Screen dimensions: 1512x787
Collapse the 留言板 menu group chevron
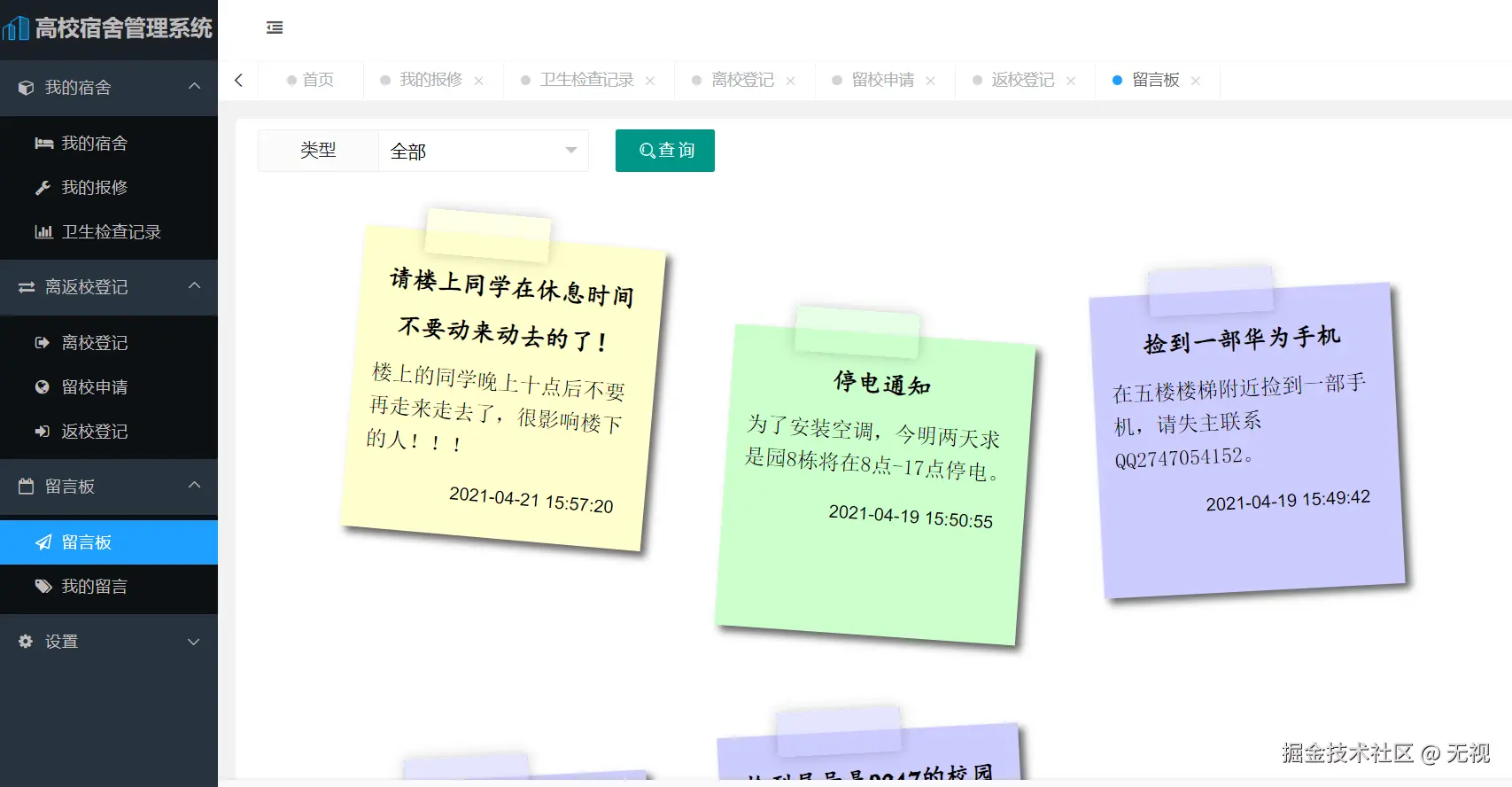tap(195, 485)
